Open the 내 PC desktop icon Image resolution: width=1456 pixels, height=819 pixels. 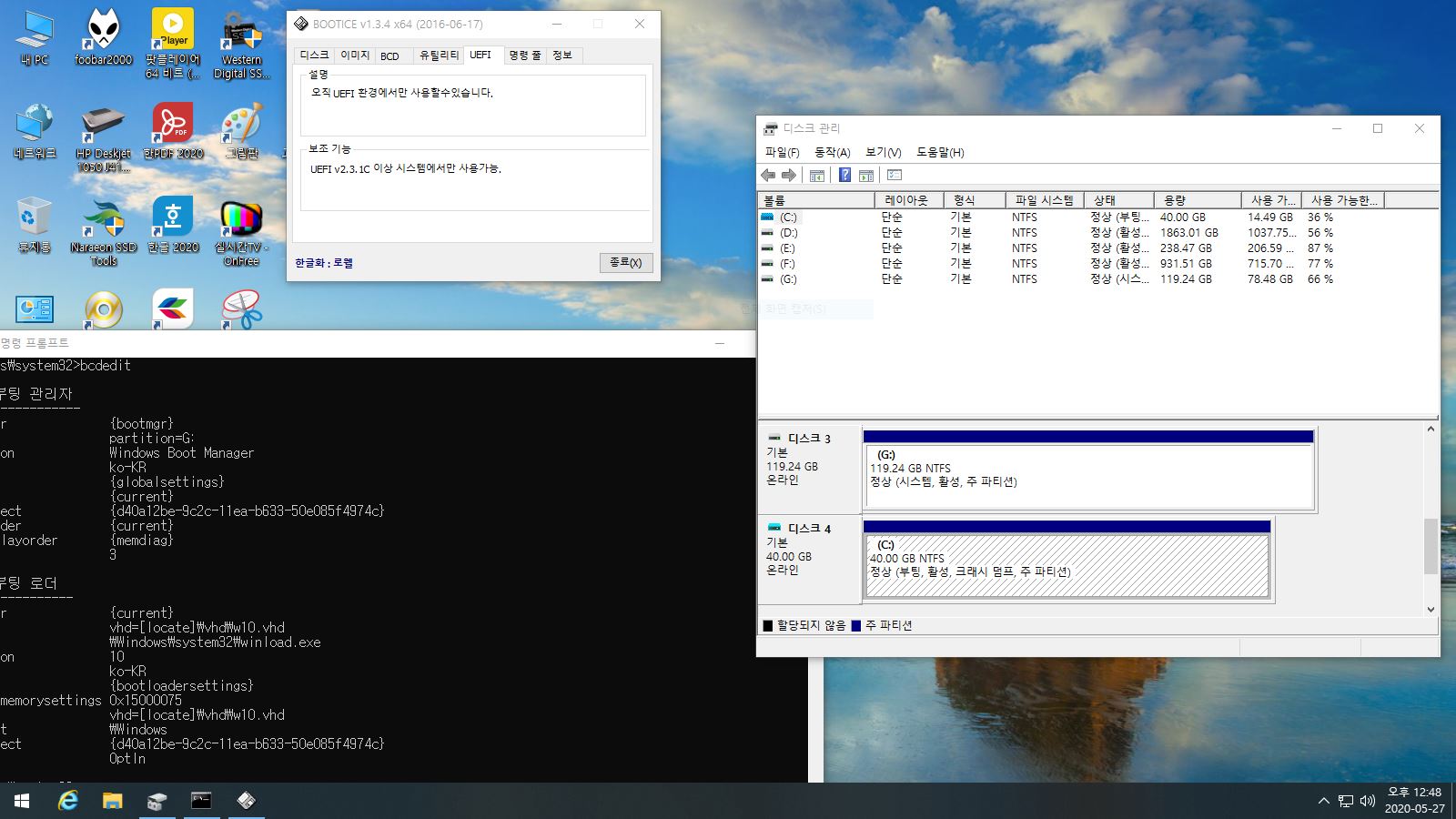coord(35,38)
